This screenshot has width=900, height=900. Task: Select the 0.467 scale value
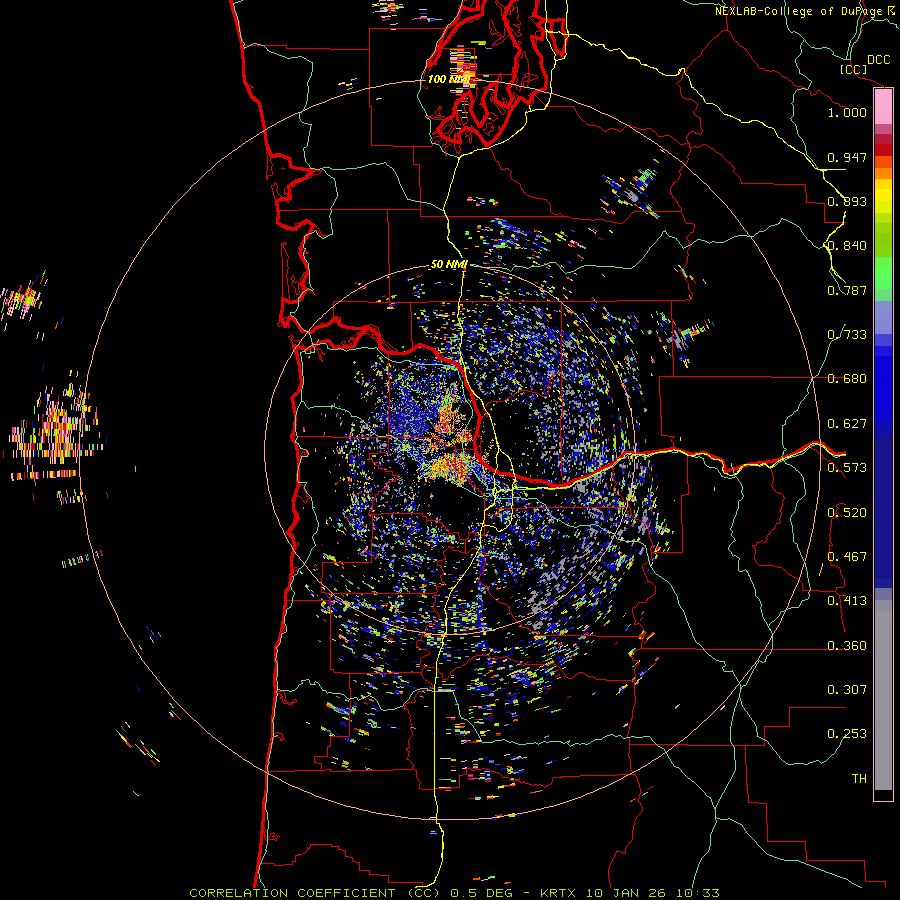click(847, 557)
